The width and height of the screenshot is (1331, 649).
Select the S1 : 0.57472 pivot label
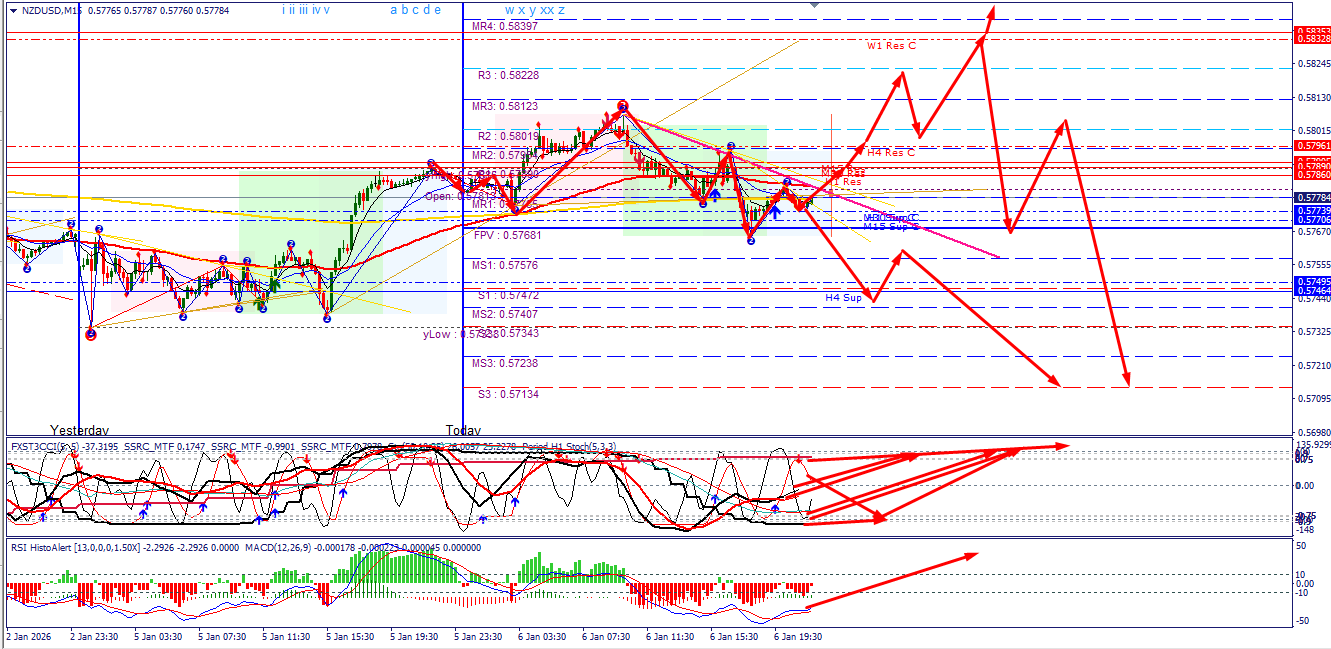pyautogui.click(x=509, y=296)
